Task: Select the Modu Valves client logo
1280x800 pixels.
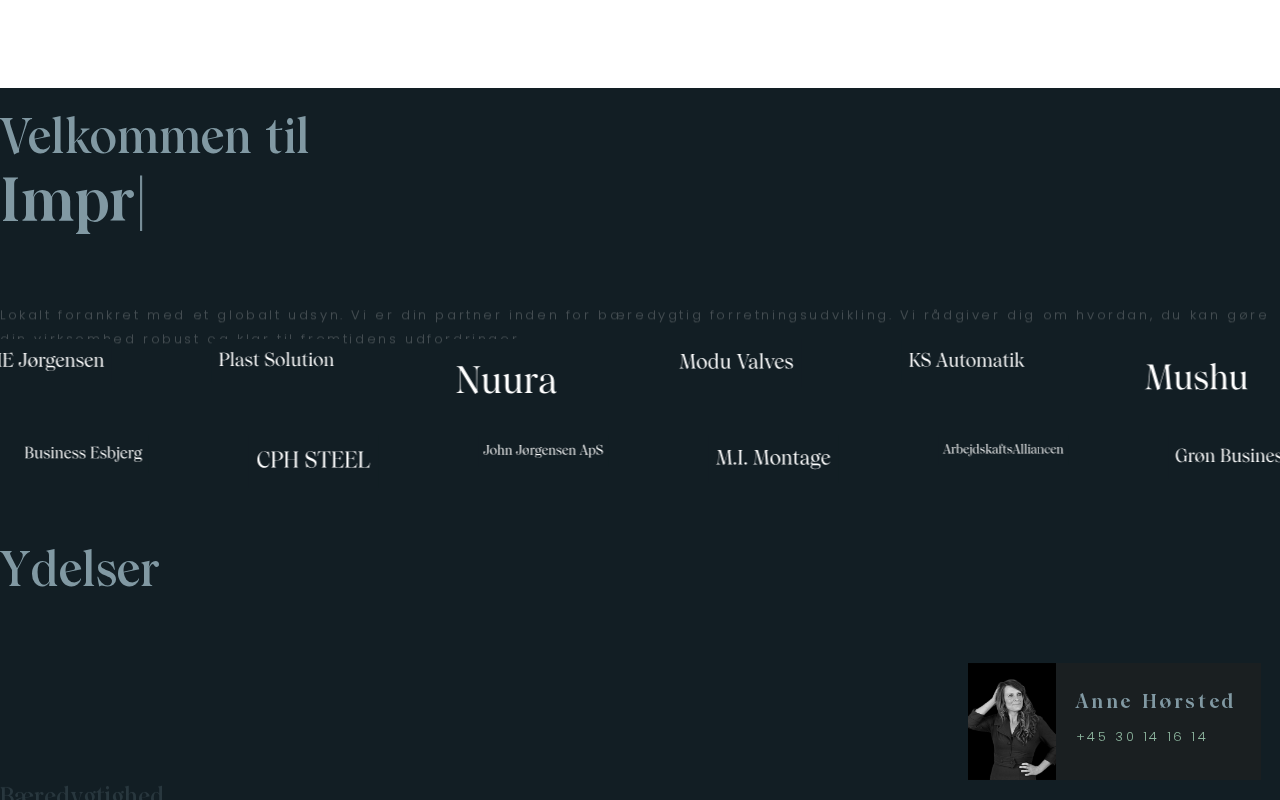Action: point(736,362)
